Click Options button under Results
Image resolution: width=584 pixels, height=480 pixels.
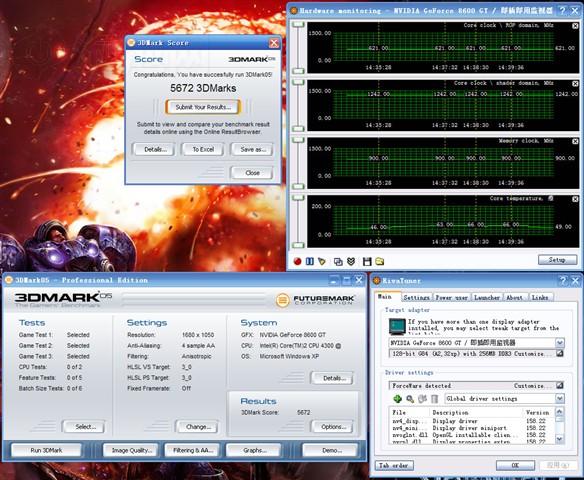coord(332,427)
